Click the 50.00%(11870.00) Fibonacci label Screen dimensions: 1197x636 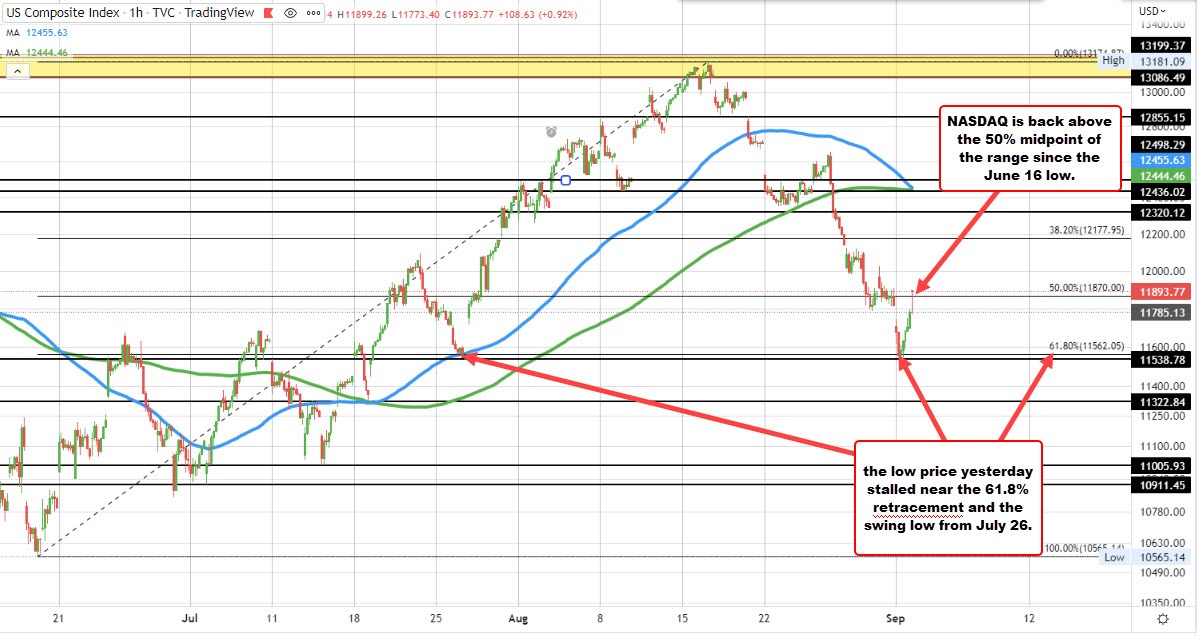[x=1086, y=288]
